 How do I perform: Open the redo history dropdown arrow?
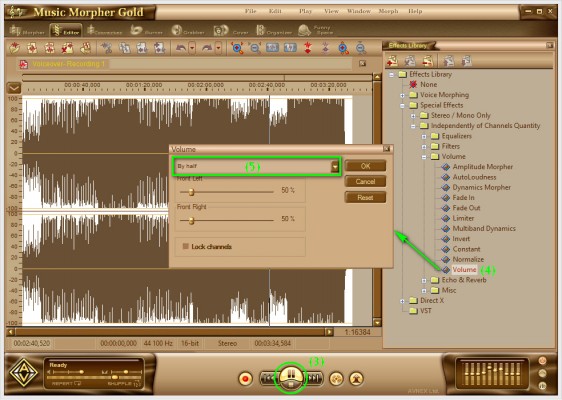point(218,48)
